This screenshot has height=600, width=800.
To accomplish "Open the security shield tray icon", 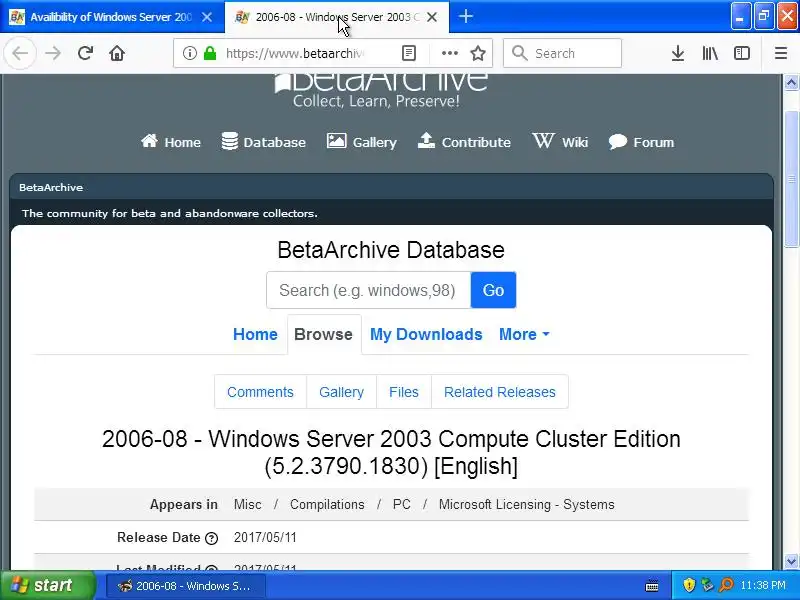I will point(689,585).
